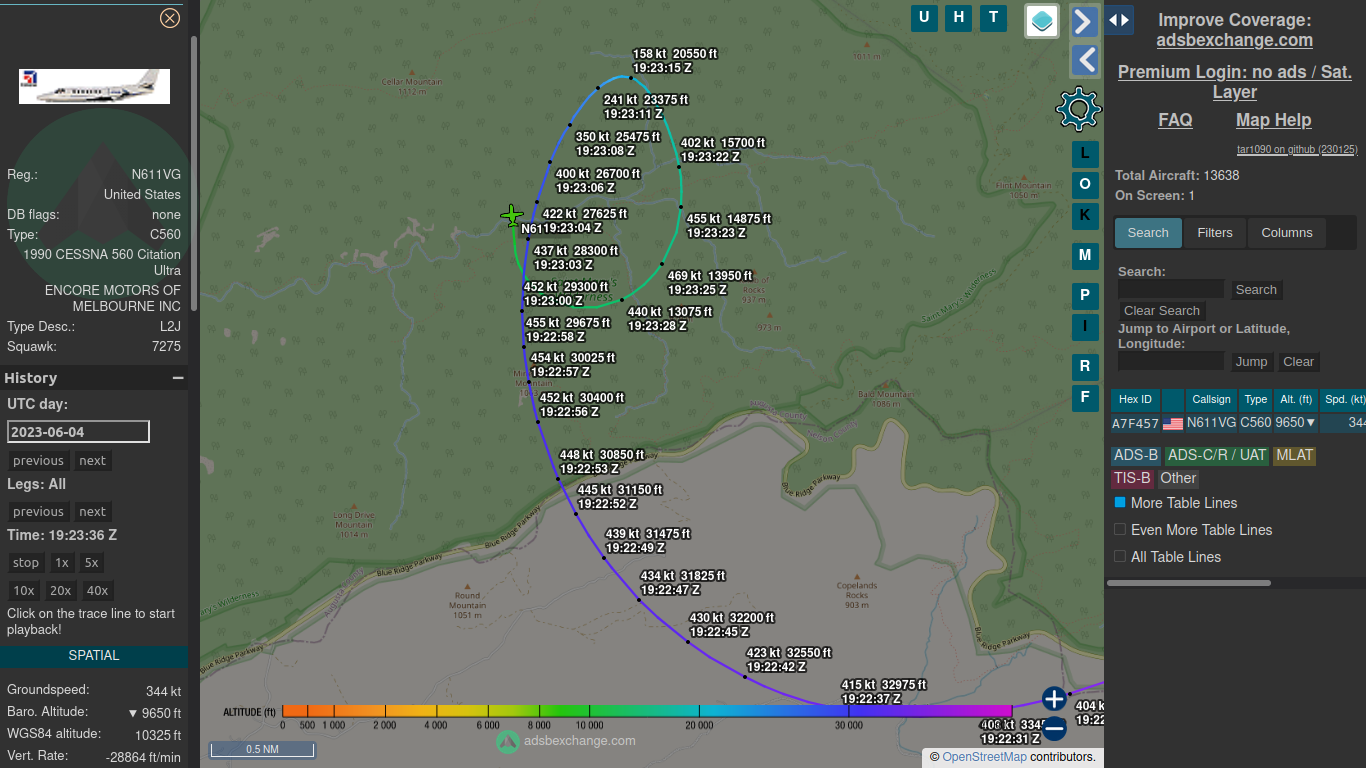1366x768 pixels.
Task: Click the right-arrow sidebar button
Action: tap(1085, 21)
